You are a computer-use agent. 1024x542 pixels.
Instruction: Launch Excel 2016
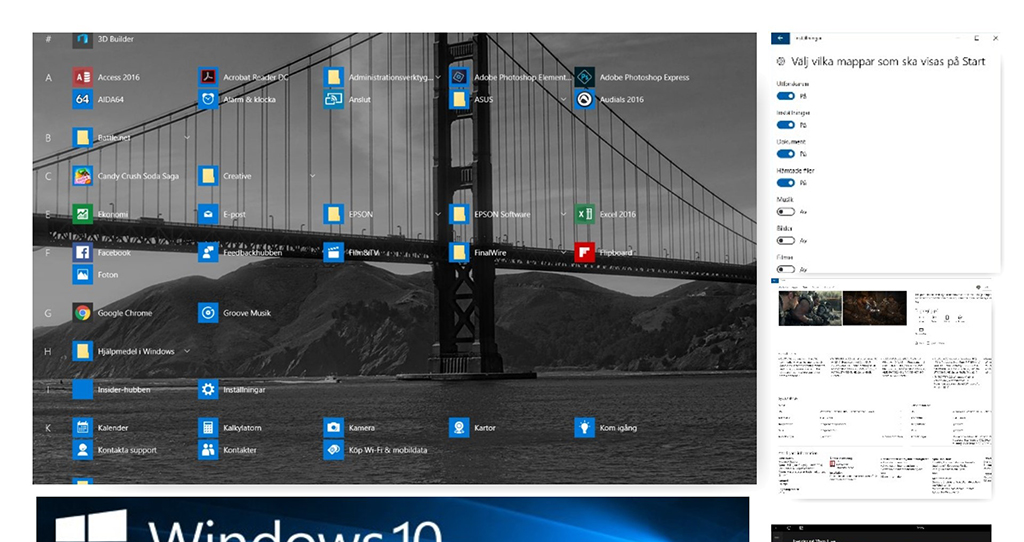click(605, 214)
